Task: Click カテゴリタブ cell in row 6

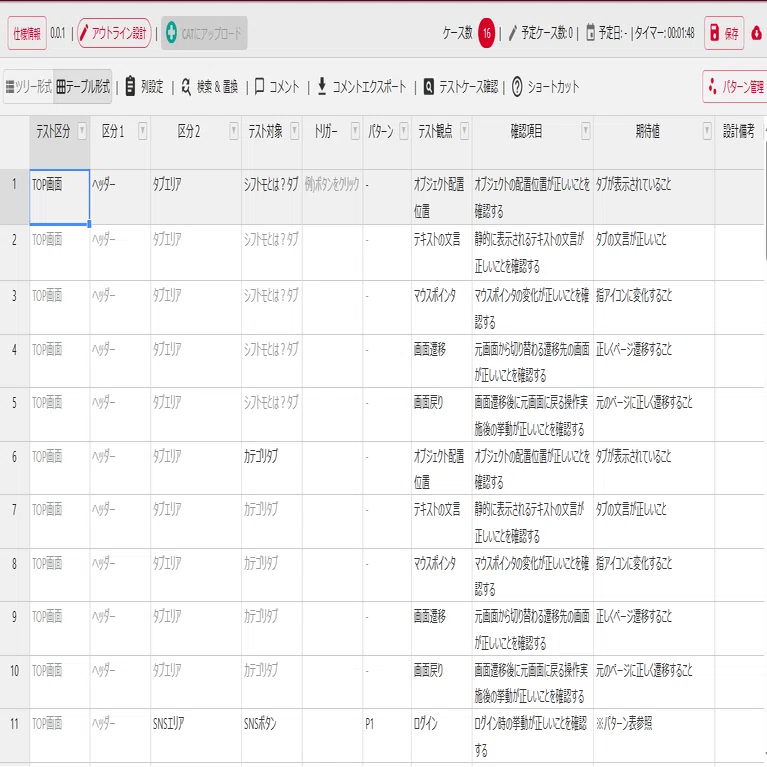Action: (271, 468)
